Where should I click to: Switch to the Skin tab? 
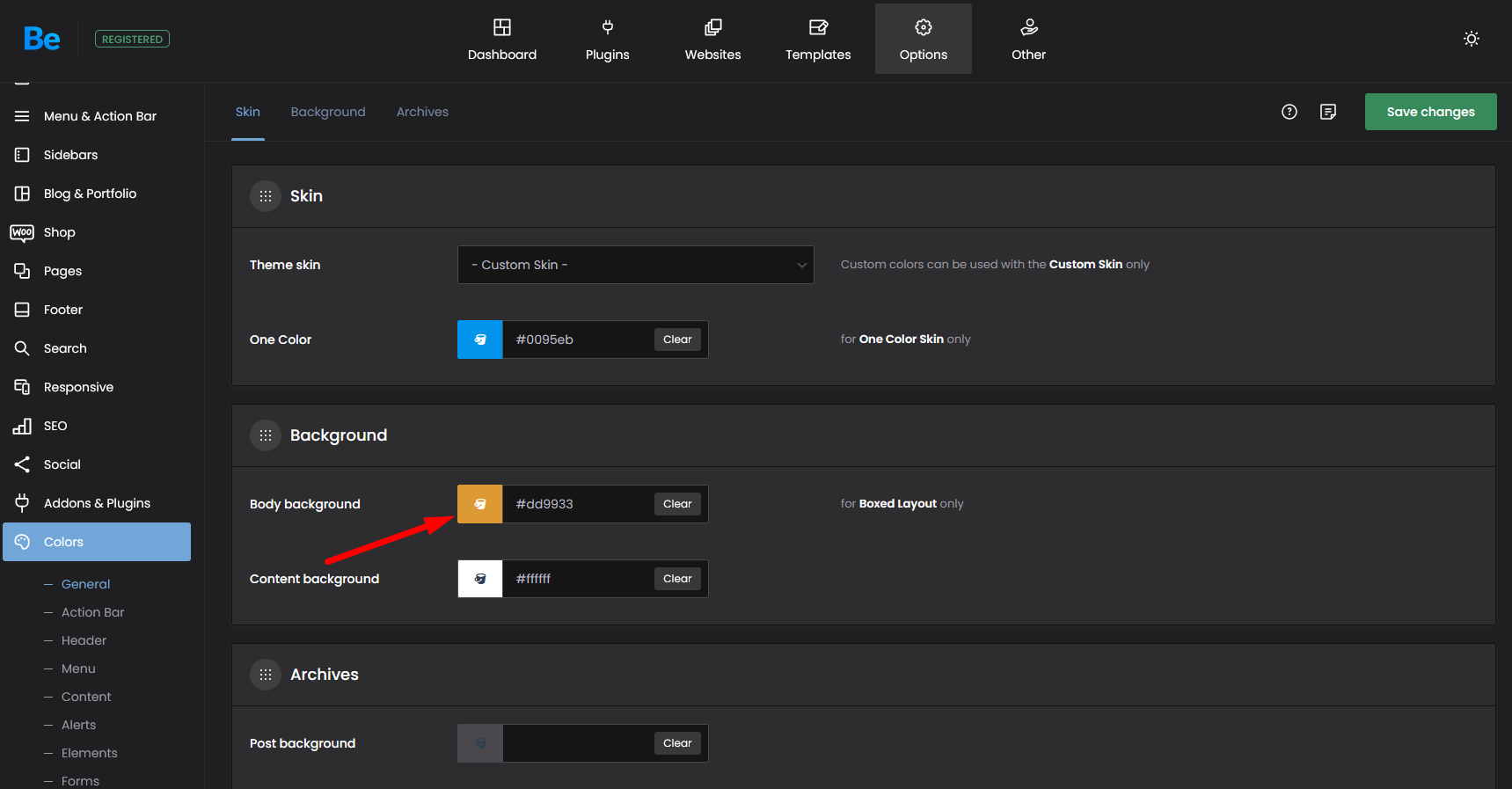coord(248,112)
